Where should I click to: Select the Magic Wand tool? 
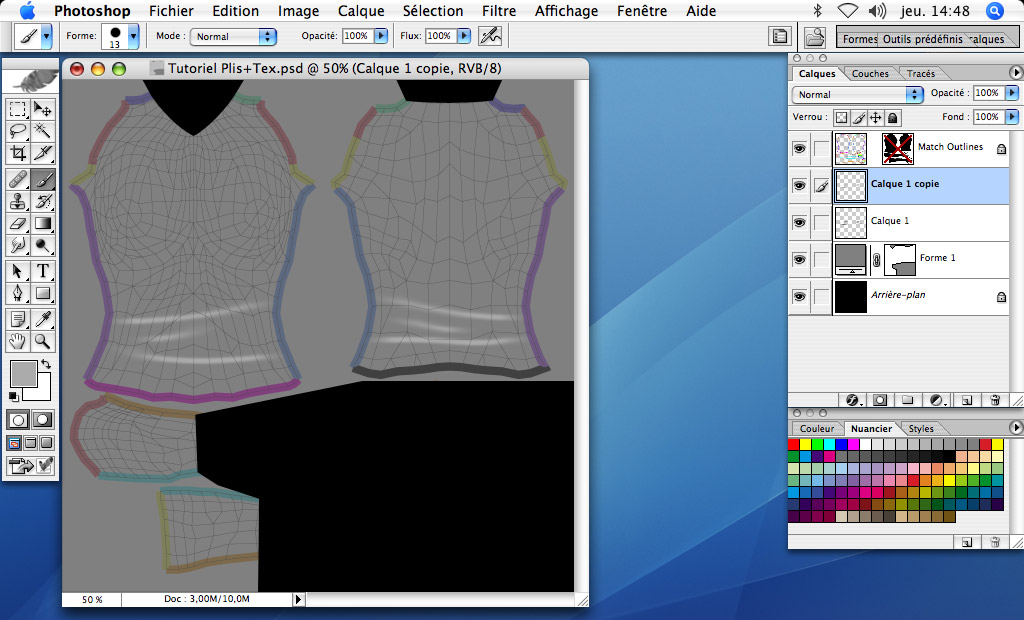[43, 131]
